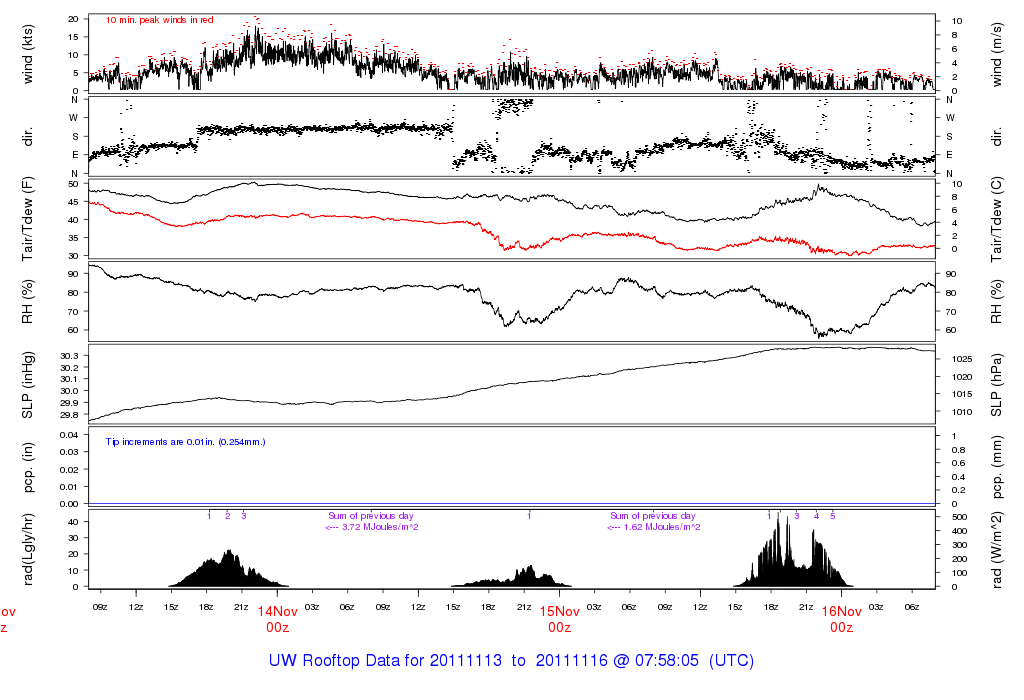Click the 'rad(Lgly/hr)' axis label
1024x700 pixels.
[27, 549]
